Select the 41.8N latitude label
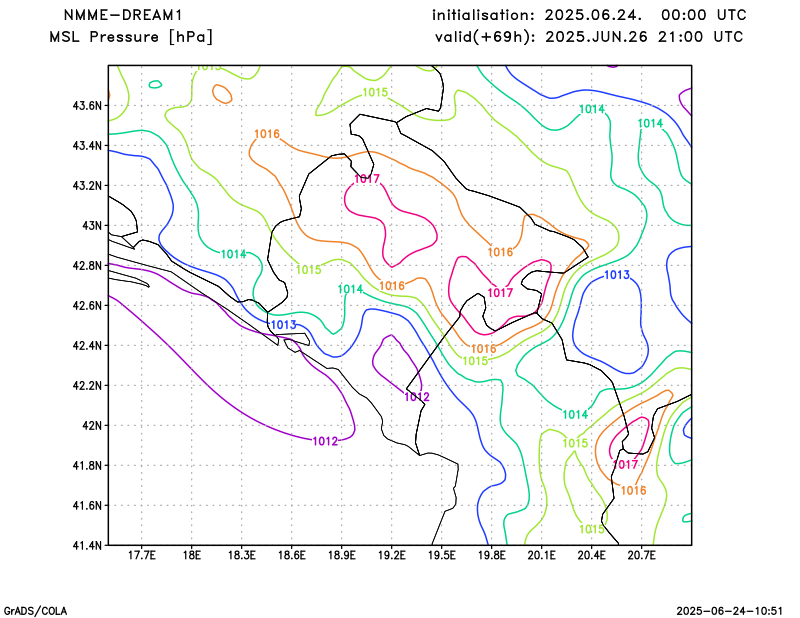 (x=88, y=465)
